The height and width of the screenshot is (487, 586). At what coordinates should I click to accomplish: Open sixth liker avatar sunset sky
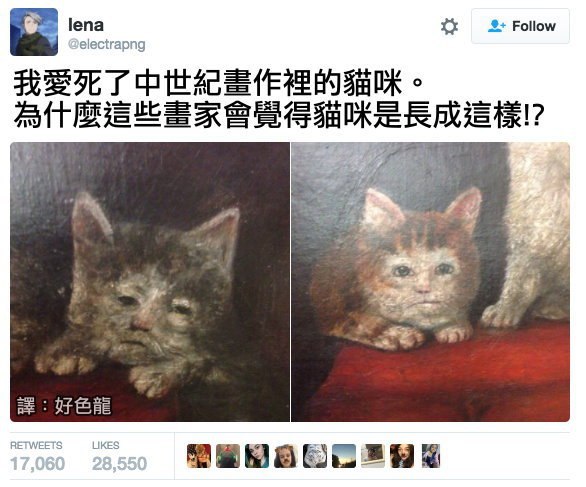point(344,456)
